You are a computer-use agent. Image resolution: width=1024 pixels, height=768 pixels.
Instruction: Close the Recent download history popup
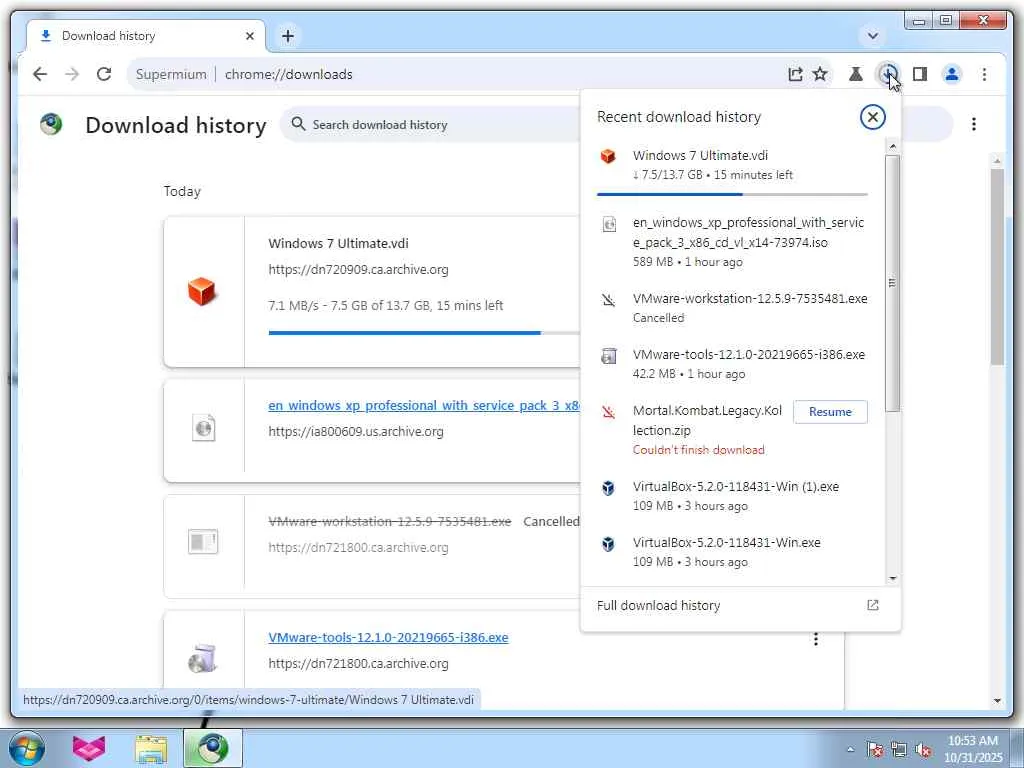[872, 118]
